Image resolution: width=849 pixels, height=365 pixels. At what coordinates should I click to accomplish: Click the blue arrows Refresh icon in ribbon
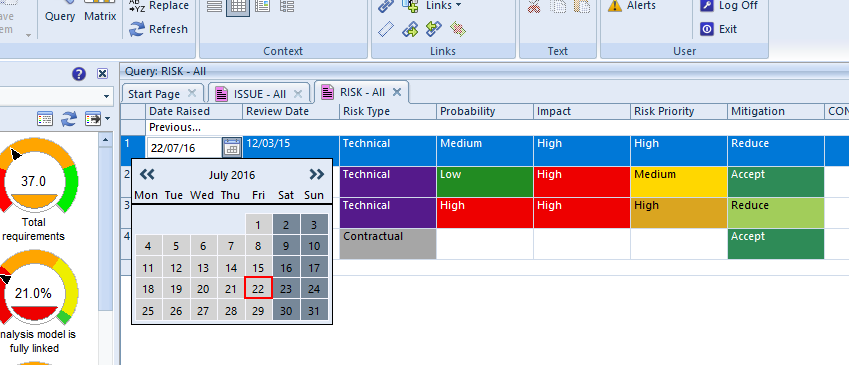137,29
